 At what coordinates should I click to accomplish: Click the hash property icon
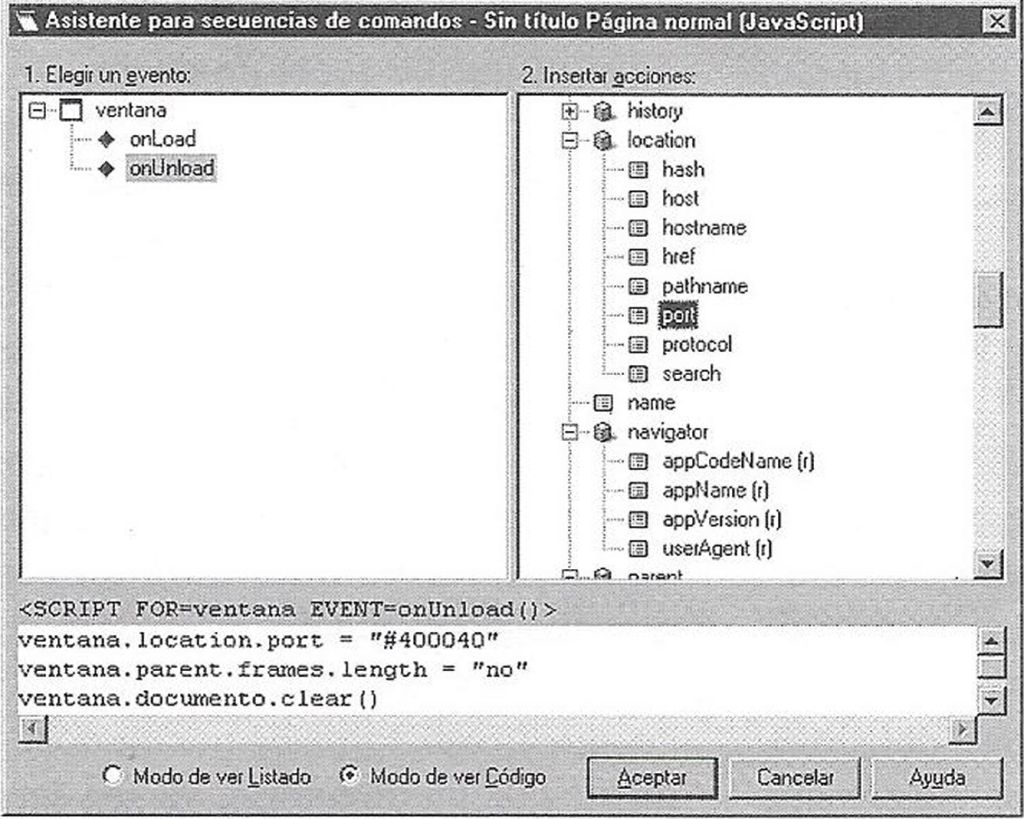638,170
